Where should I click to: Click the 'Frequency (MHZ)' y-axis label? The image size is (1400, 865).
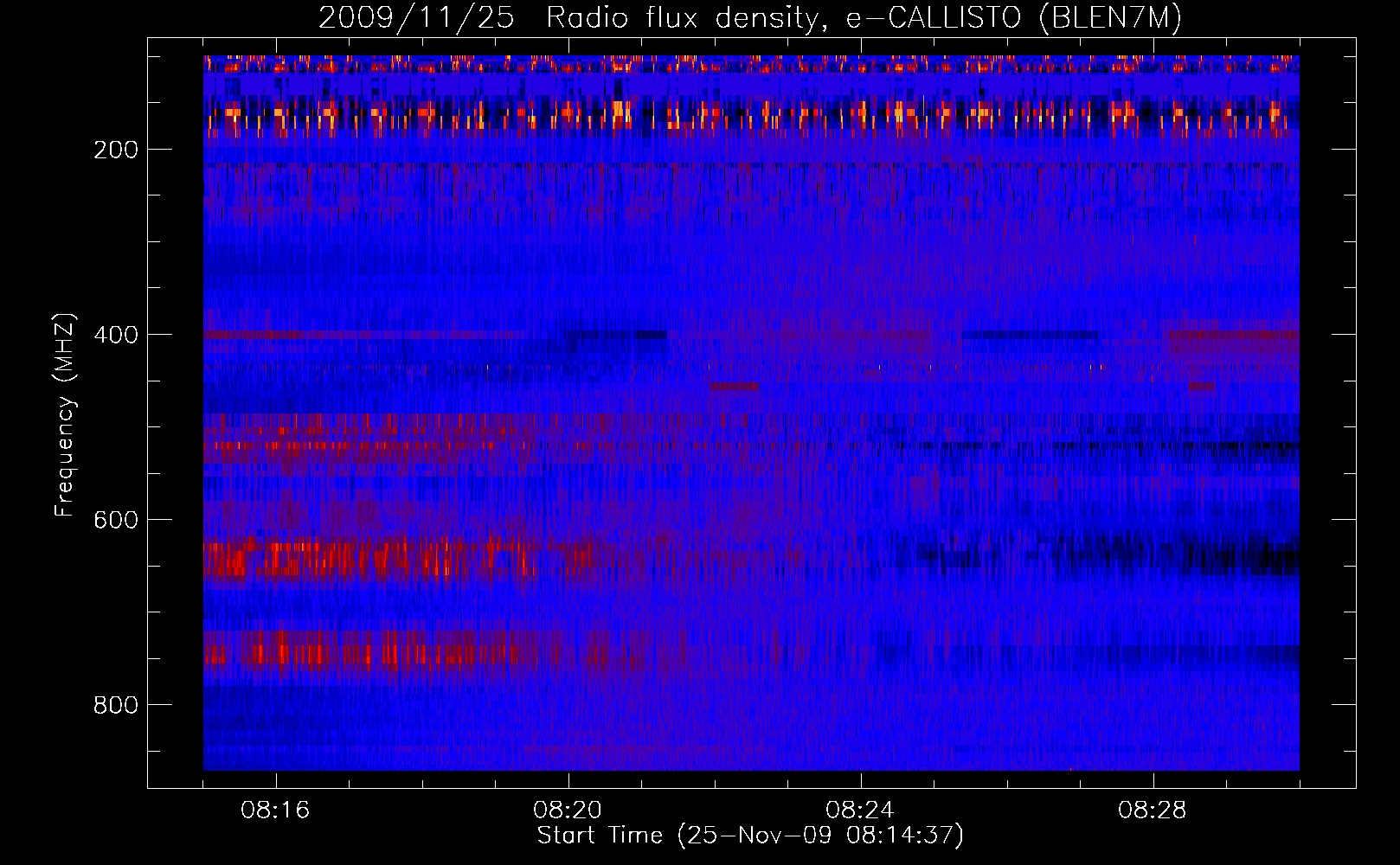(66, 414)
